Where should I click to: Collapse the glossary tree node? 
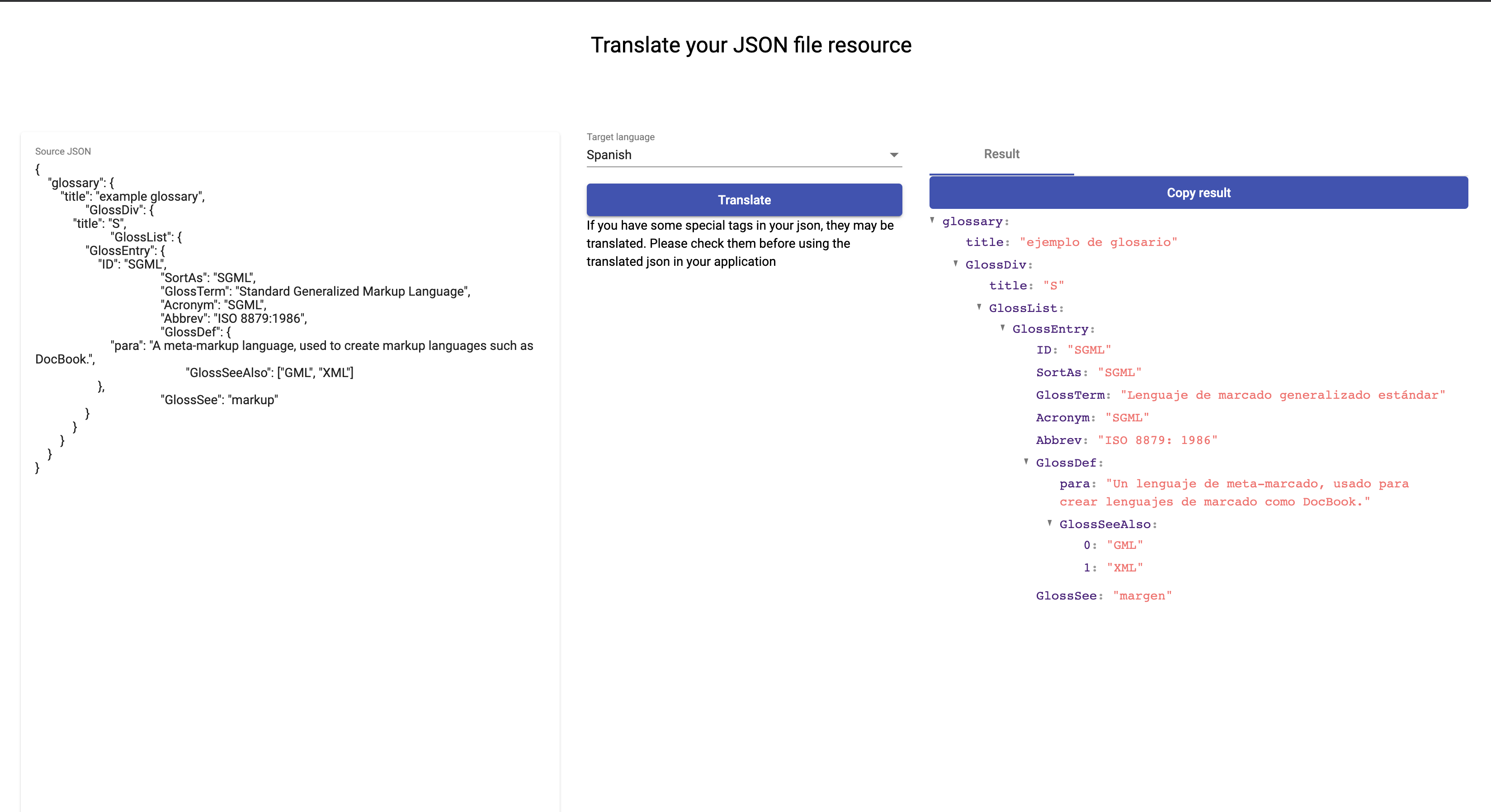coord(932,221)
